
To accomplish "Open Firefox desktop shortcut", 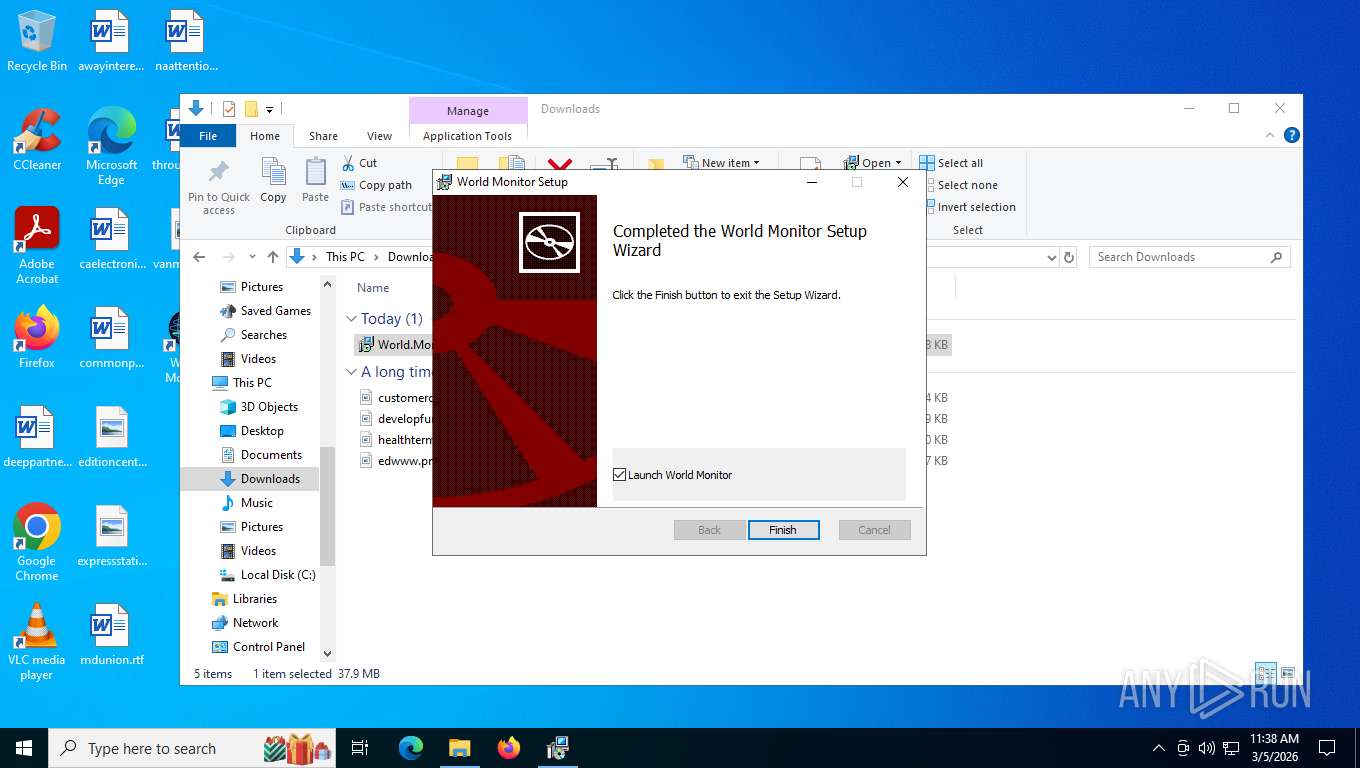I will click(x=37, y=338).
